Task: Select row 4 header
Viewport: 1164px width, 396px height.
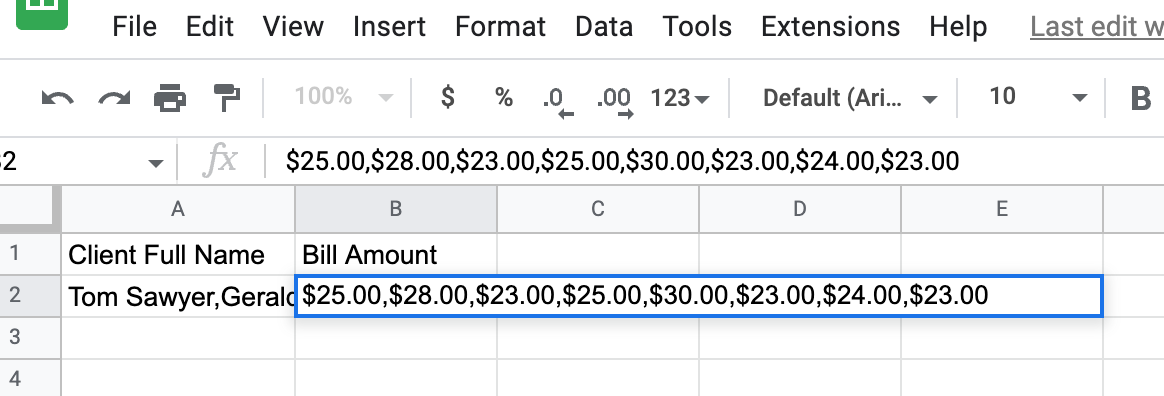Action: (30, 377)
